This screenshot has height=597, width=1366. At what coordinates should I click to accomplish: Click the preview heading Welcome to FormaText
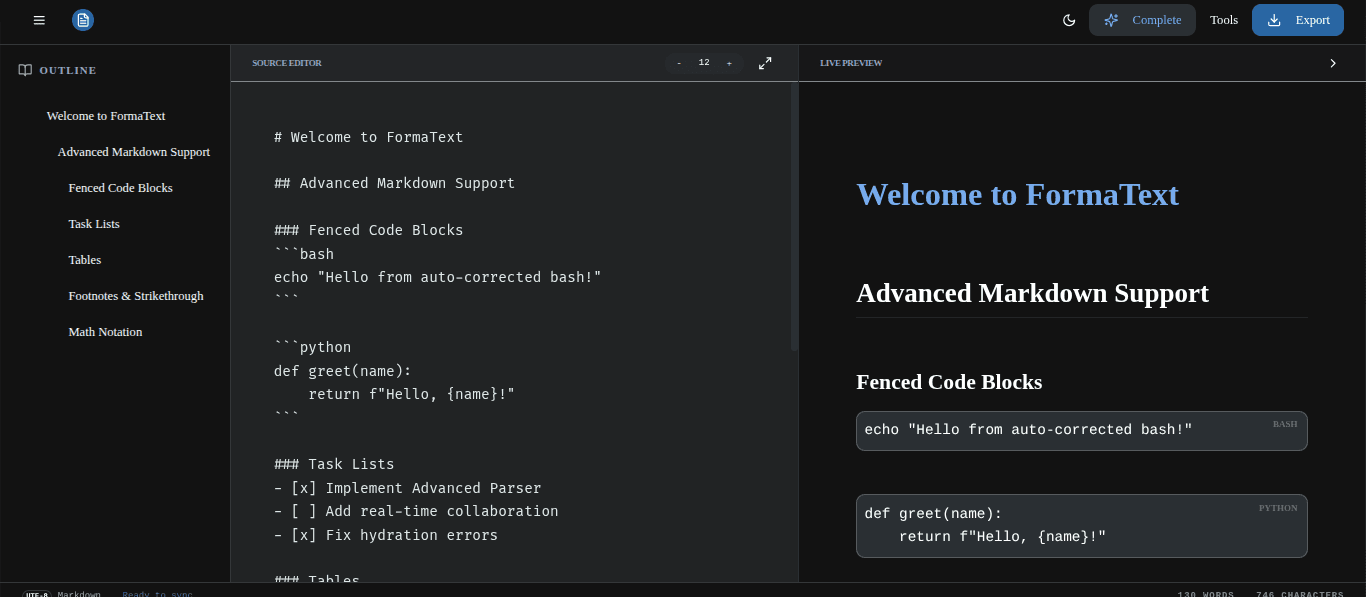[1017, 194]
